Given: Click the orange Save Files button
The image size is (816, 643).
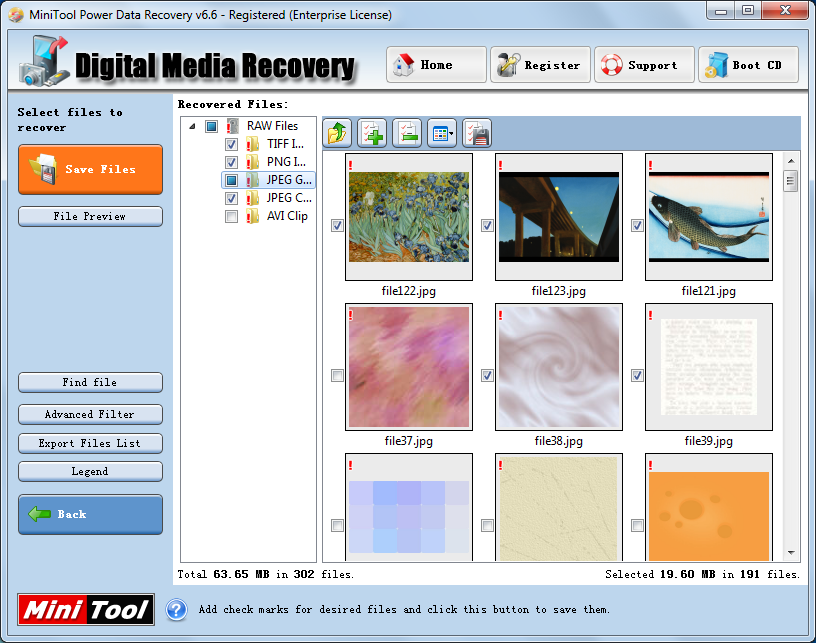Looking at the screenshot, I should tap(91, 170).
